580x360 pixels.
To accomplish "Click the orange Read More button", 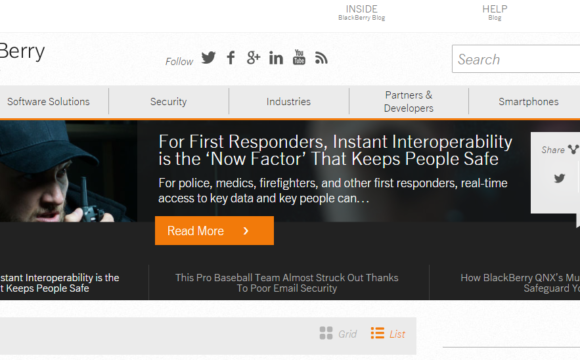I will point(215,231).
